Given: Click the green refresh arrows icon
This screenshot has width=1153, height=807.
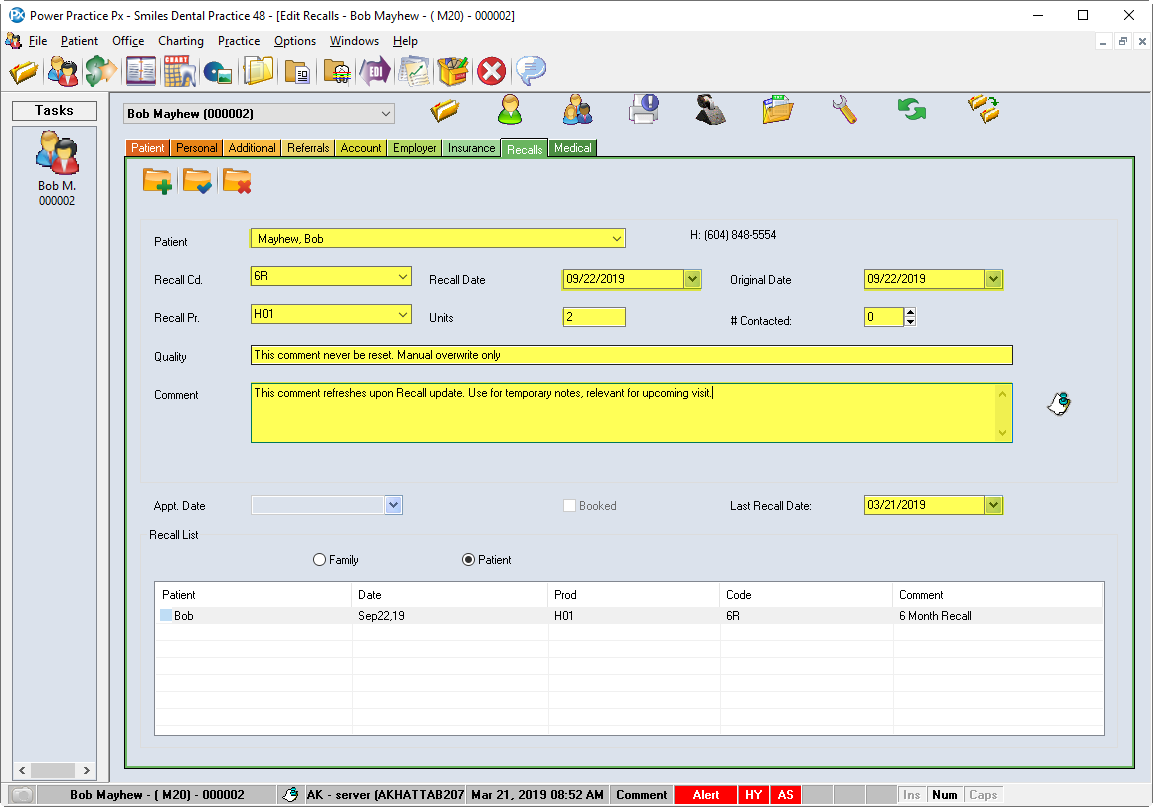Looking at the screenshot, I should tap(911, 109).
